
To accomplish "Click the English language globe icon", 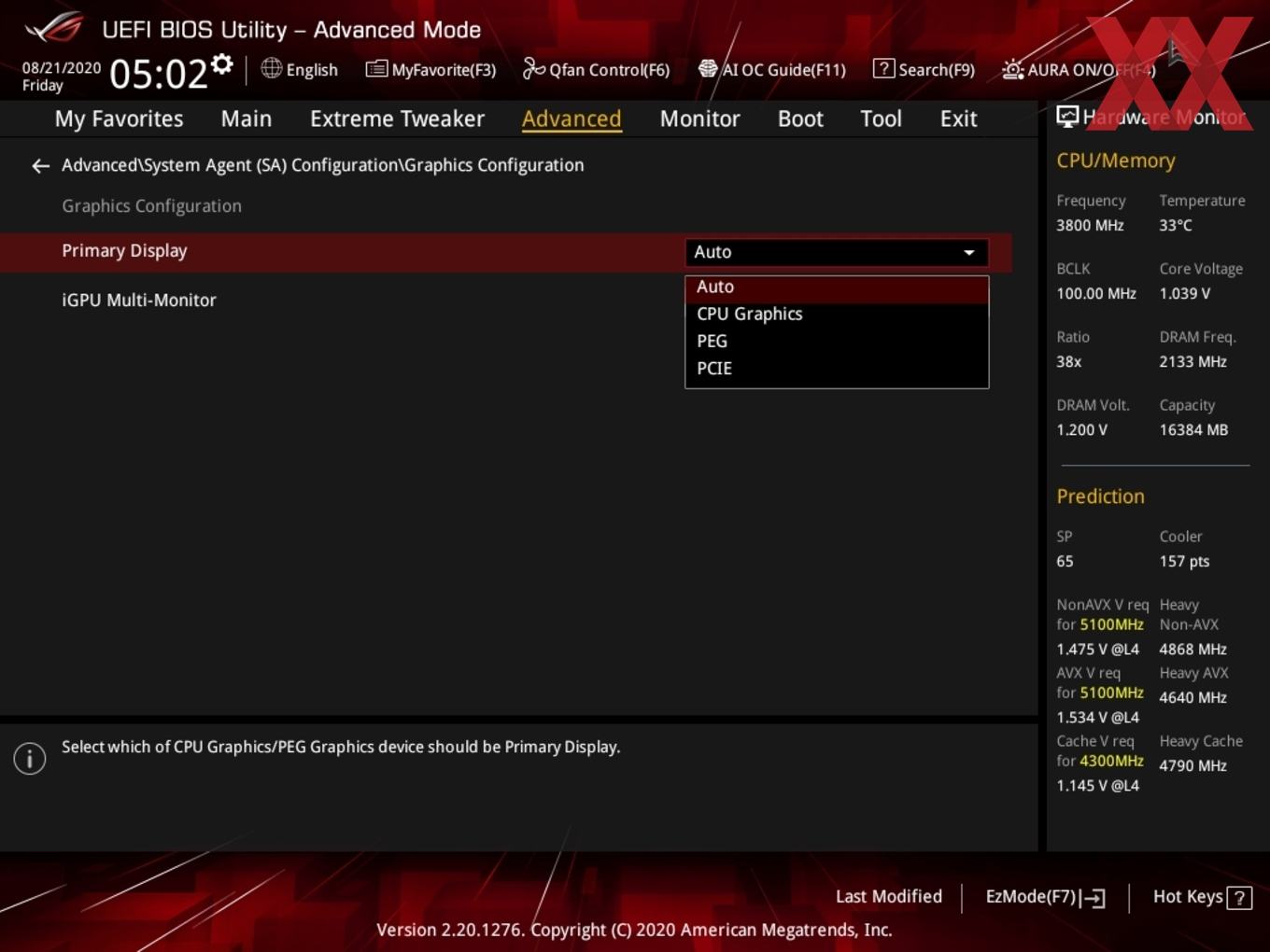I will coord(271,68).
